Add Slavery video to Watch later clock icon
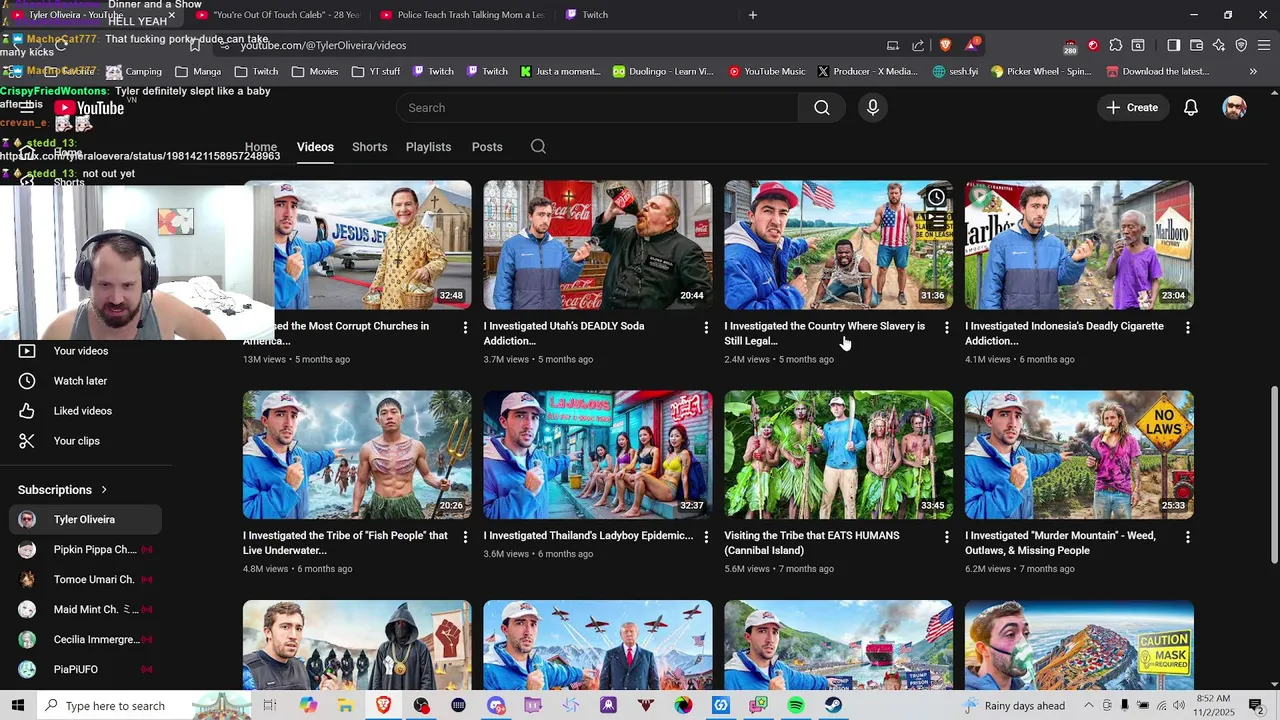 pos(936,197)
